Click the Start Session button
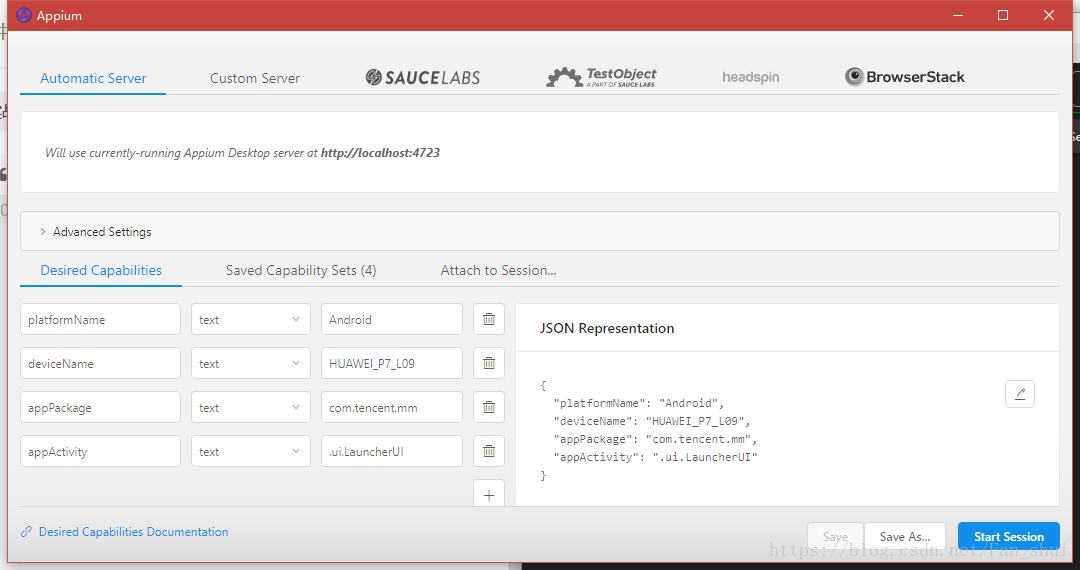 pyautogui.click(x=1009, y=536)
